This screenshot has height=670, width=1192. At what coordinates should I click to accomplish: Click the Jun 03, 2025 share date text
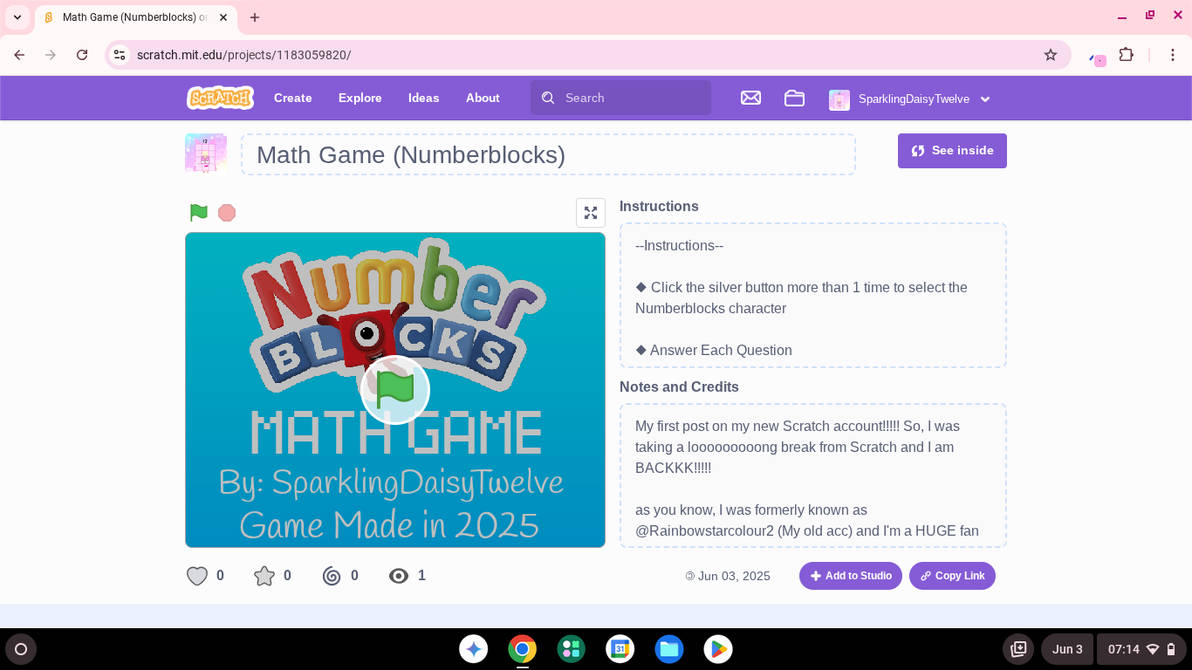point(734,576)
